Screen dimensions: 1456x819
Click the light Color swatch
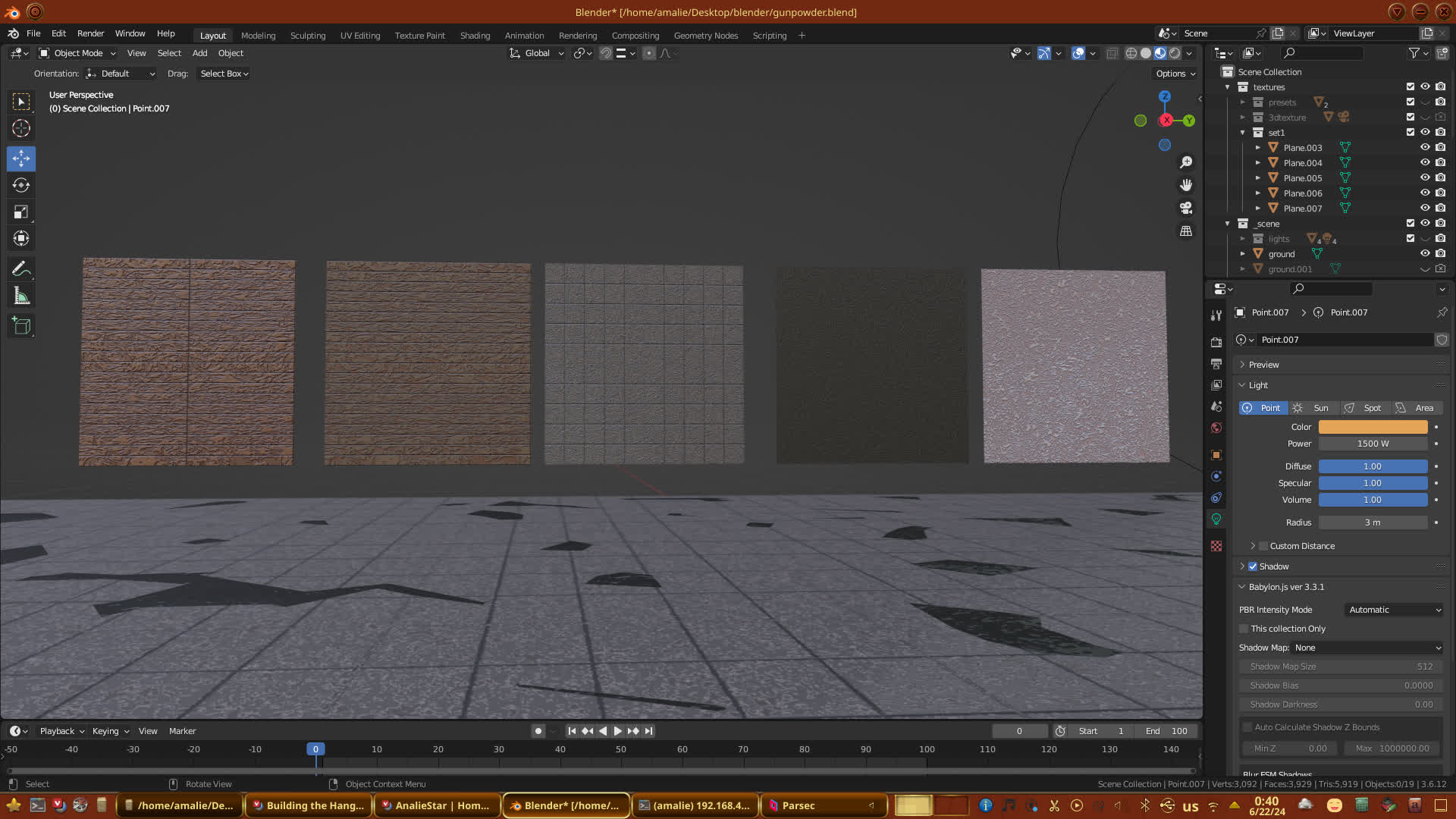[x=1373, y=427]
